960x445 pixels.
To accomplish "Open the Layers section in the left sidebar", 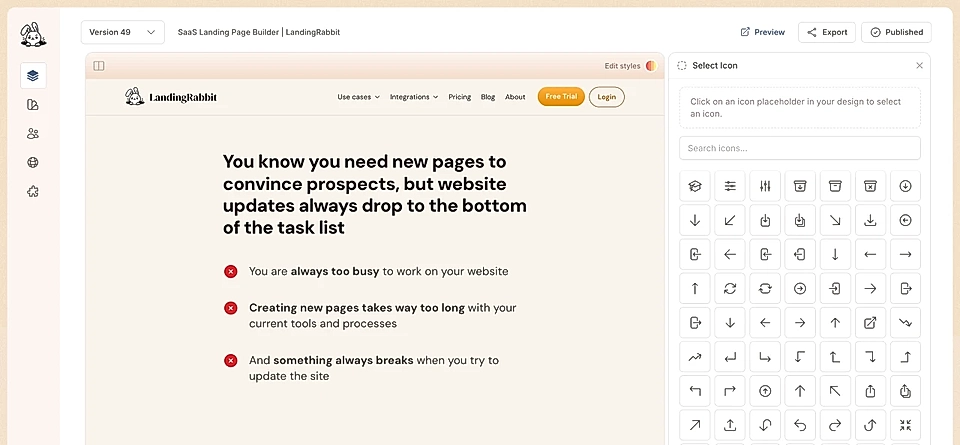I will coord(33,75).
